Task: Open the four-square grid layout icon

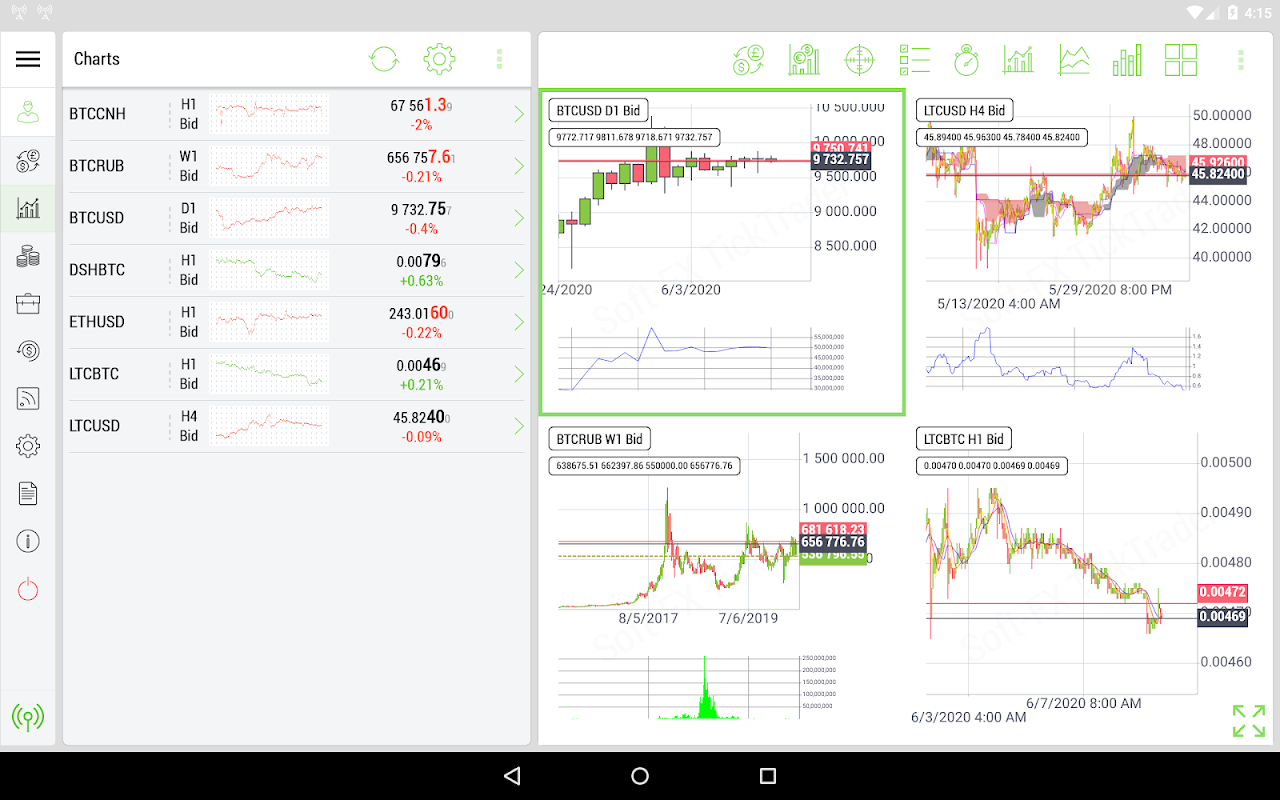Action: pyautogui.click(x=1181, y=59)
